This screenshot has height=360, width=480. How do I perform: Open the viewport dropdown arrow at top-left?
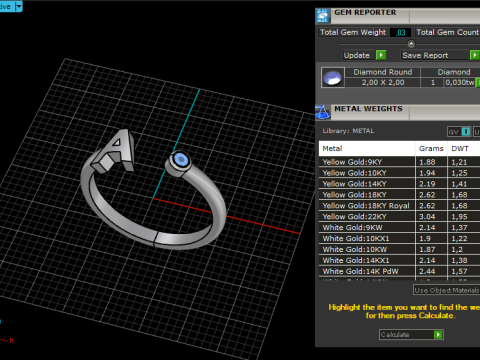(19, 6)
